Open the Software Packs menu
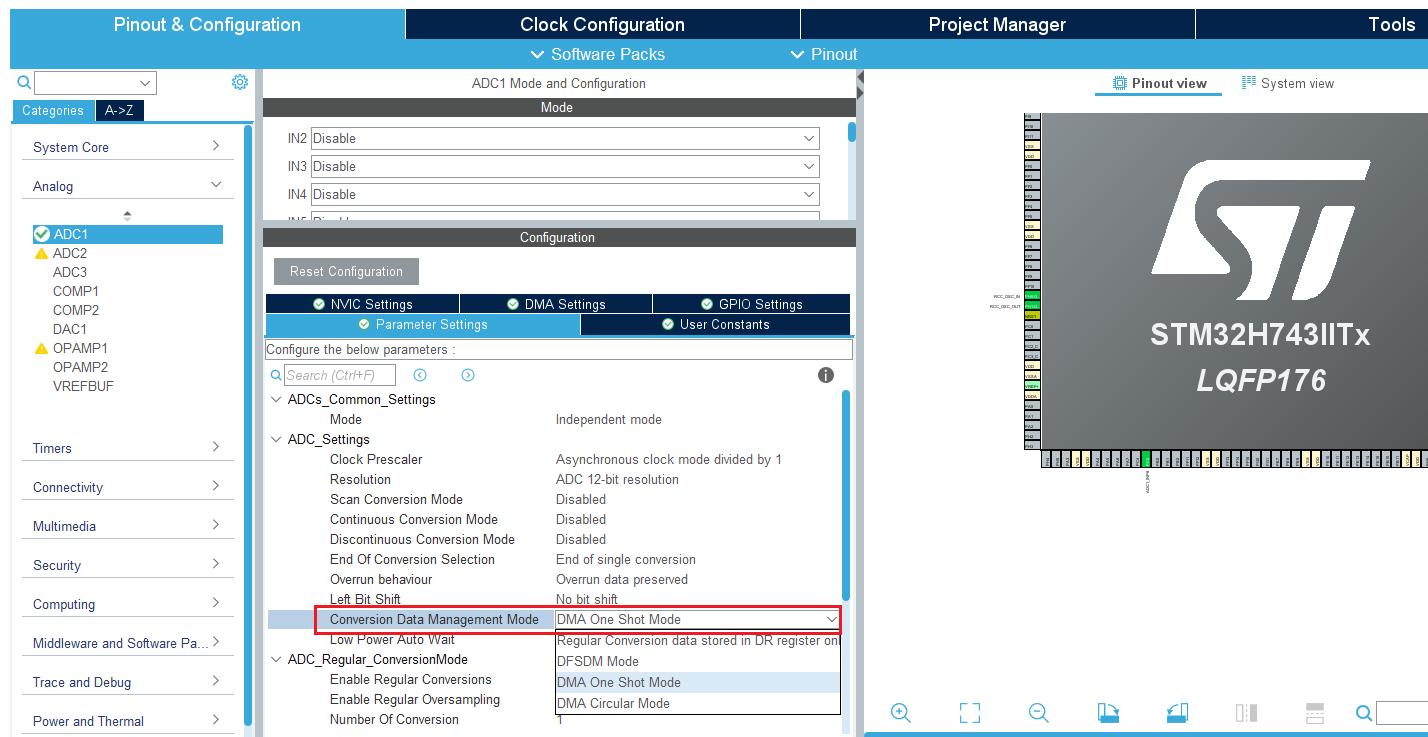Viewport: 1428px width, 737px height. pos(597,54)
